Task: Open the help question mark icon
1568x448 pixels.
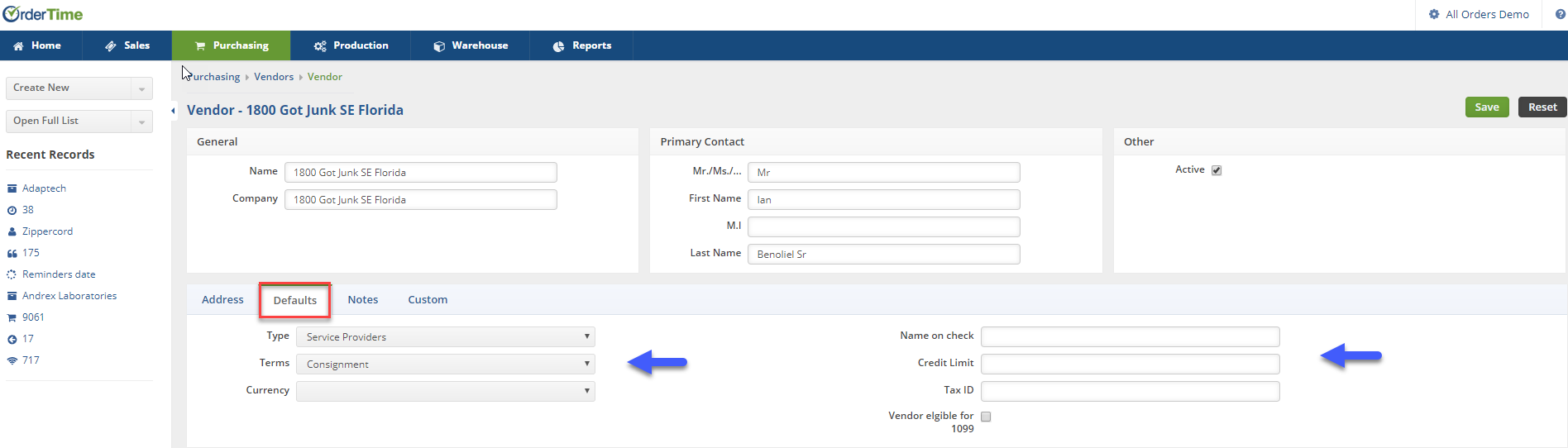Action: (x=1561, y=14)
